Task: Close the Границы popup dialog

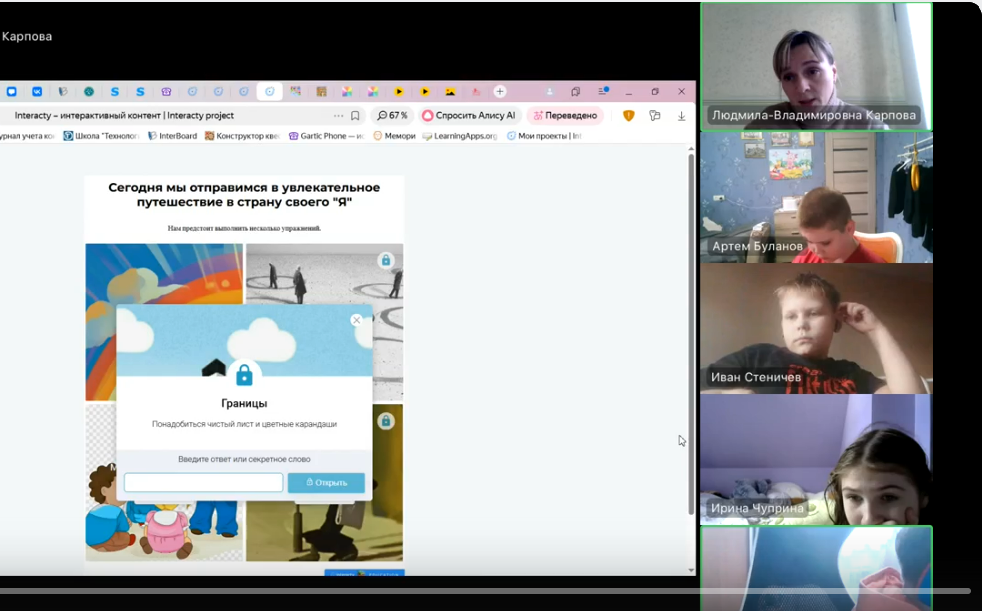Action: (x=356, y=321)
